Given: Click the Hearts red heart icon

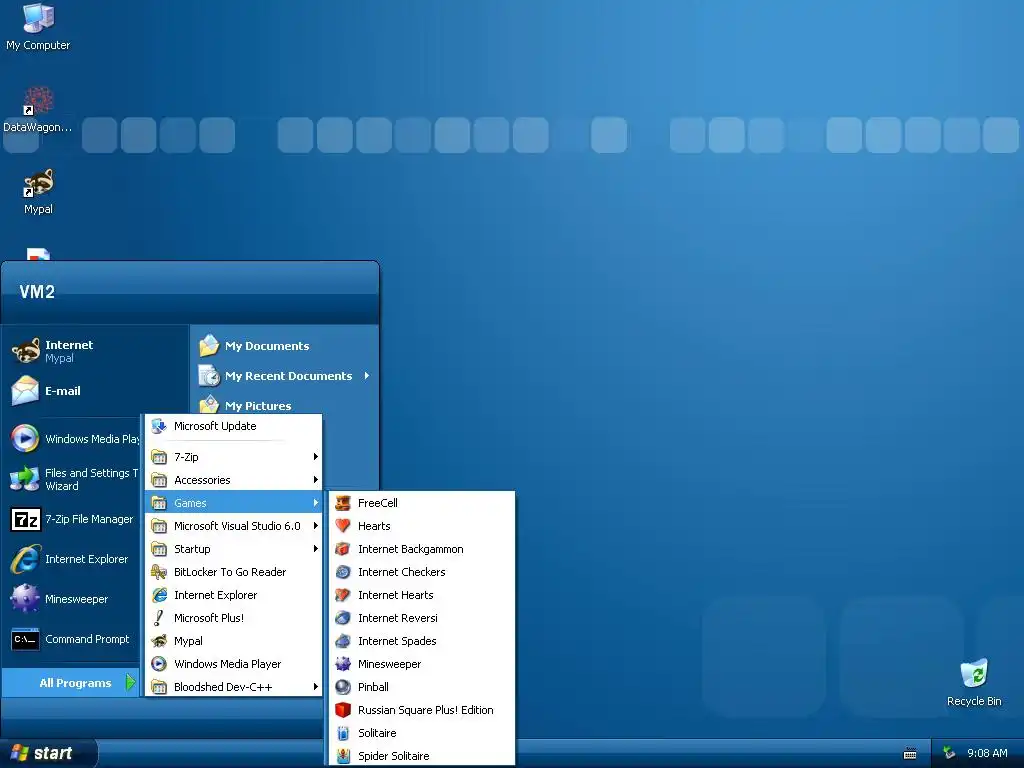Looking at the screenshot, I should point(343,526).
